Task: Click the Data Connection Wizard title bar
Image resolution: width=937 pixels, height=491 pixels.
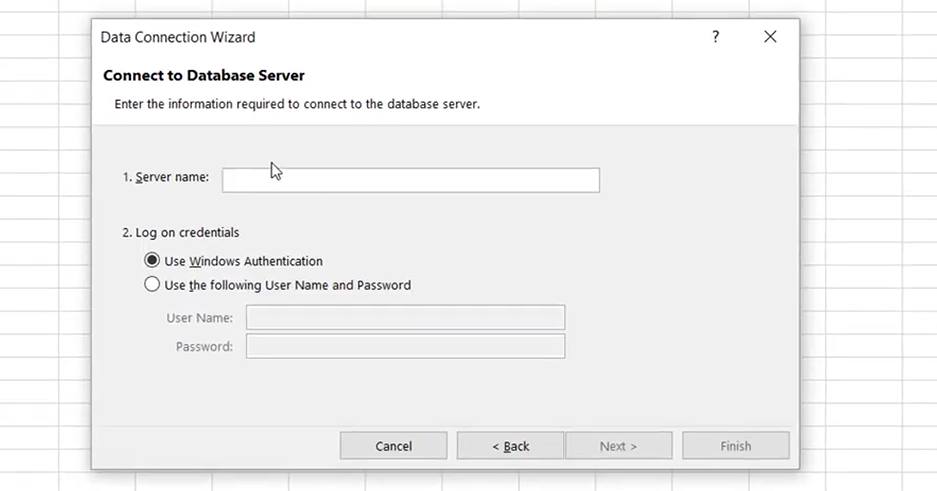Action: pyautogui.click(x=400, y=37)
